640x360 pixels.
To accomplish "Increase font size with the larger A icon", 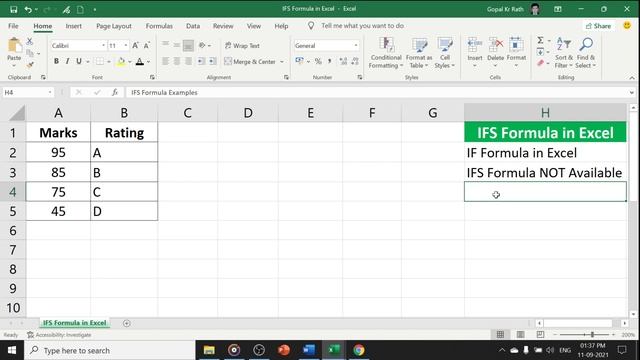I will [x=136, y=45].
